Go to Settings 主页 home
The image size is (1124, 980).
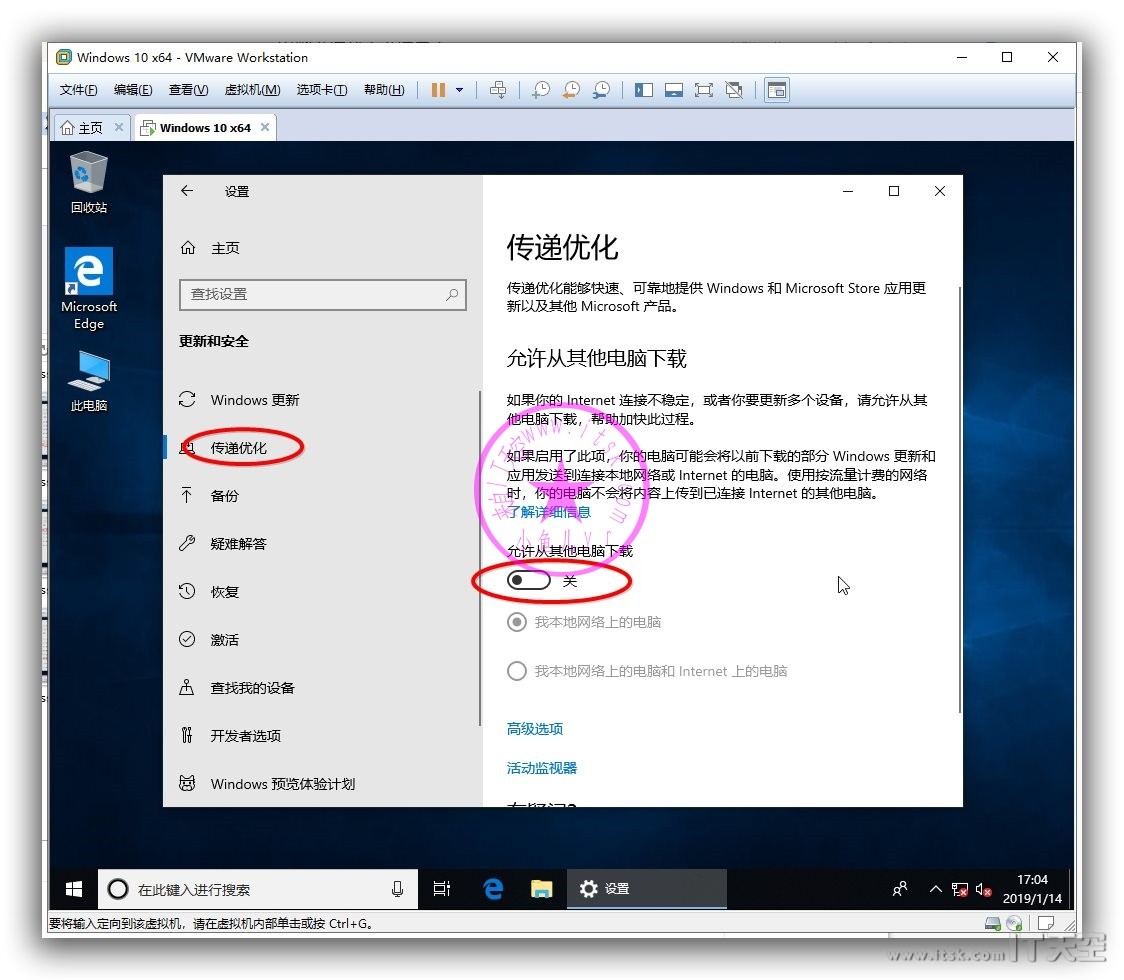click(x=209, y=248)
